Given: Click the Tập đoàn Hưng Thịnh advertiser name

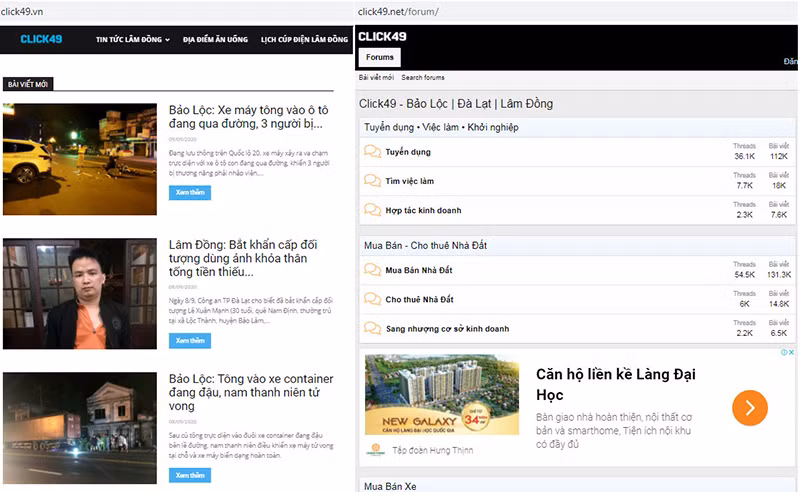Looking at the screenshot, I should 433,450.
